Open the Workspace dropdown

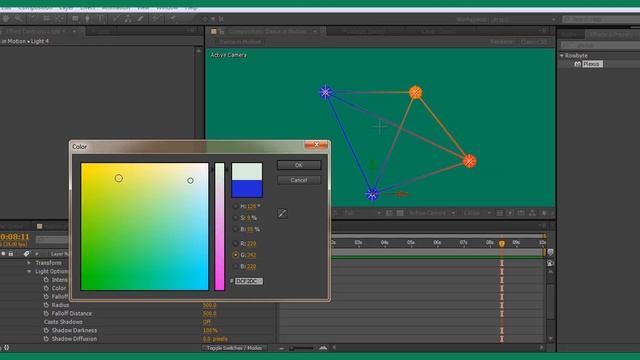click(x=524, y=20)
